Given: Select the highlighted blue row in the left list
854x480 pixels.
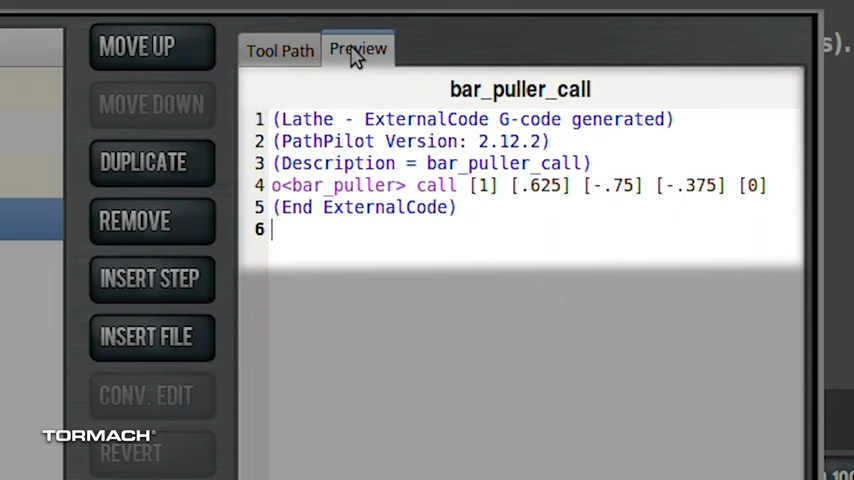Looking at the screenshot, I should coord(31,220).
